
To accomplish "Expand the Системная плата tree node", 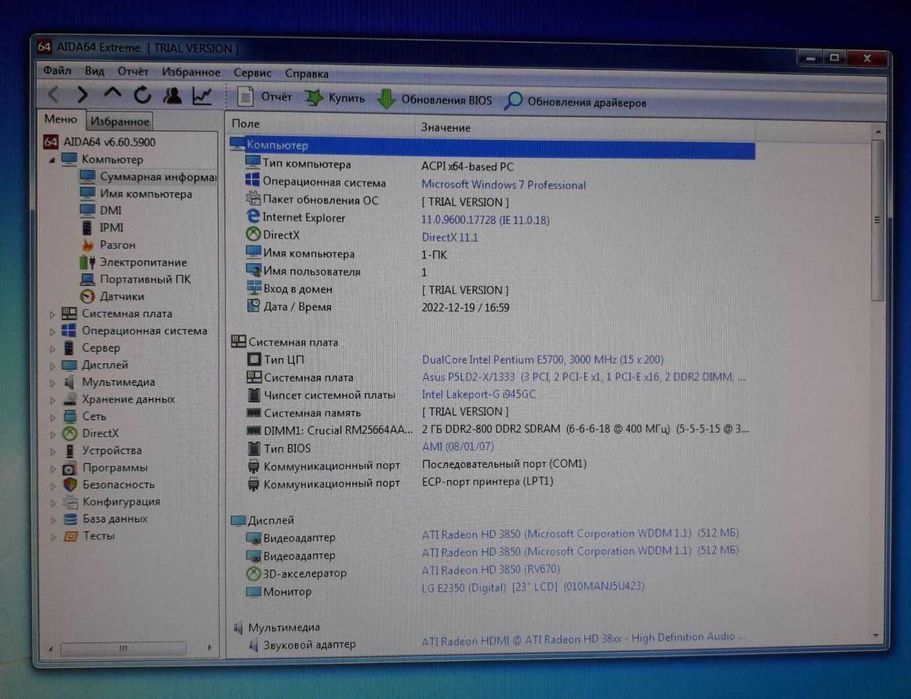I will pos(52,314).
